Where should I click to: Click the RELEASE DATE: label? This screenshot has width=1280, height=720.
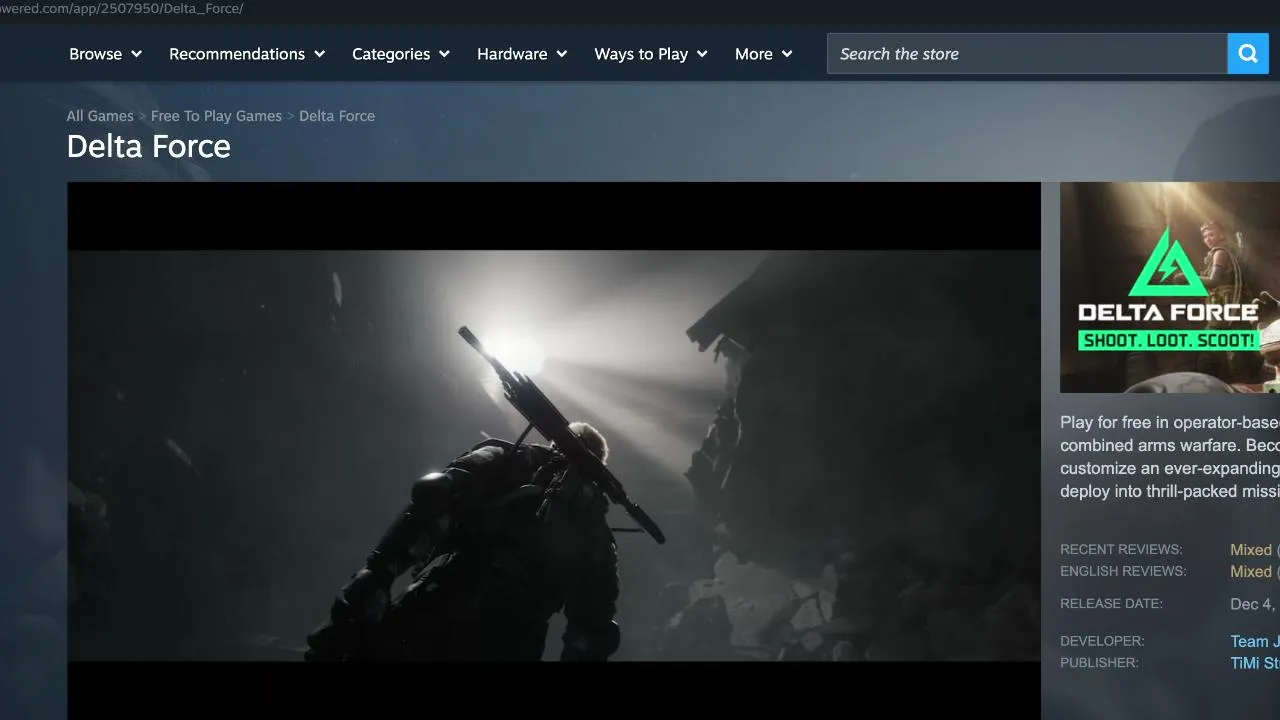pos(1111,603)
